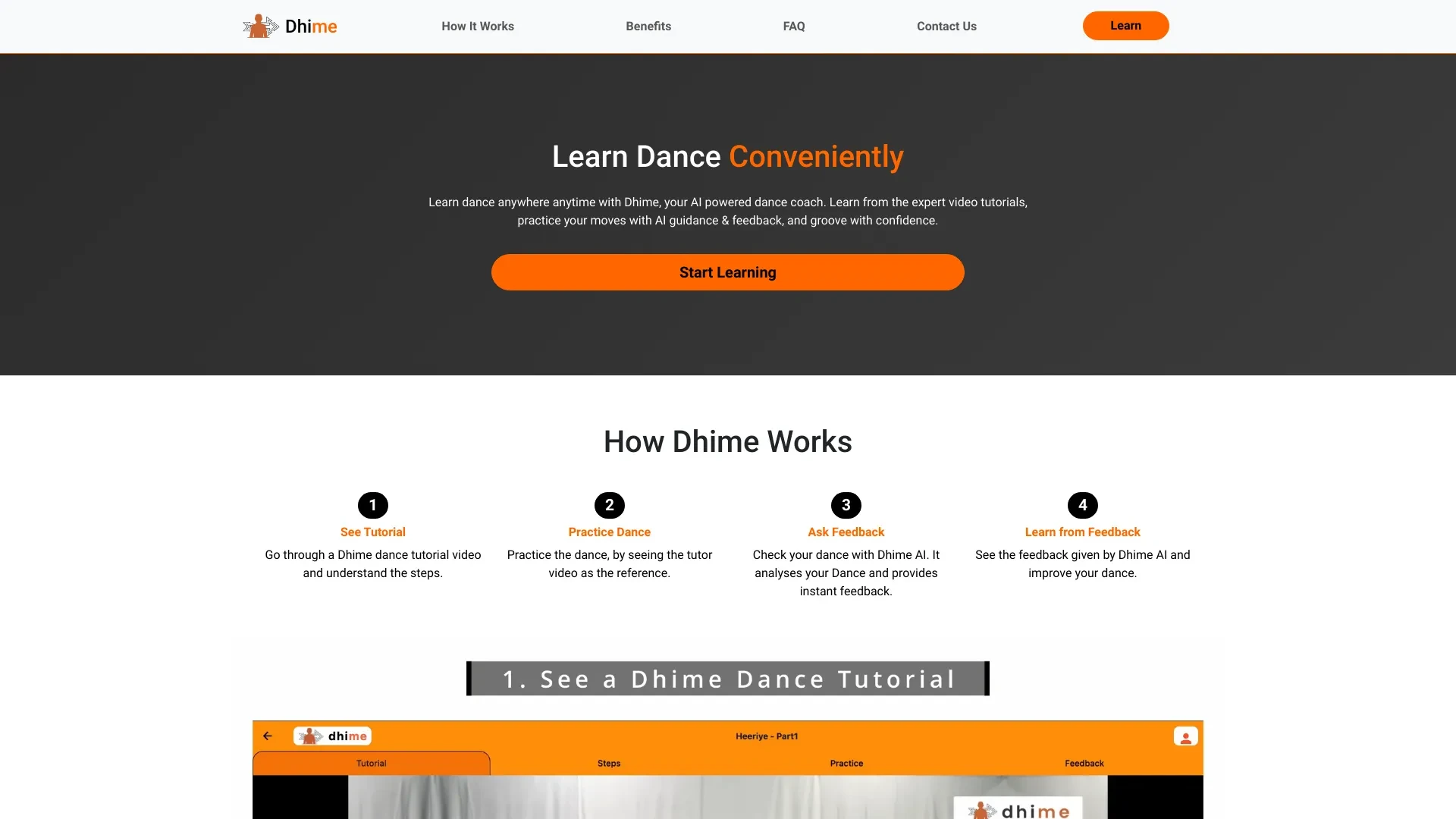1456x819 pixels.
Task: Open the How It Works nav link
Action: click(x=477, y=25)
